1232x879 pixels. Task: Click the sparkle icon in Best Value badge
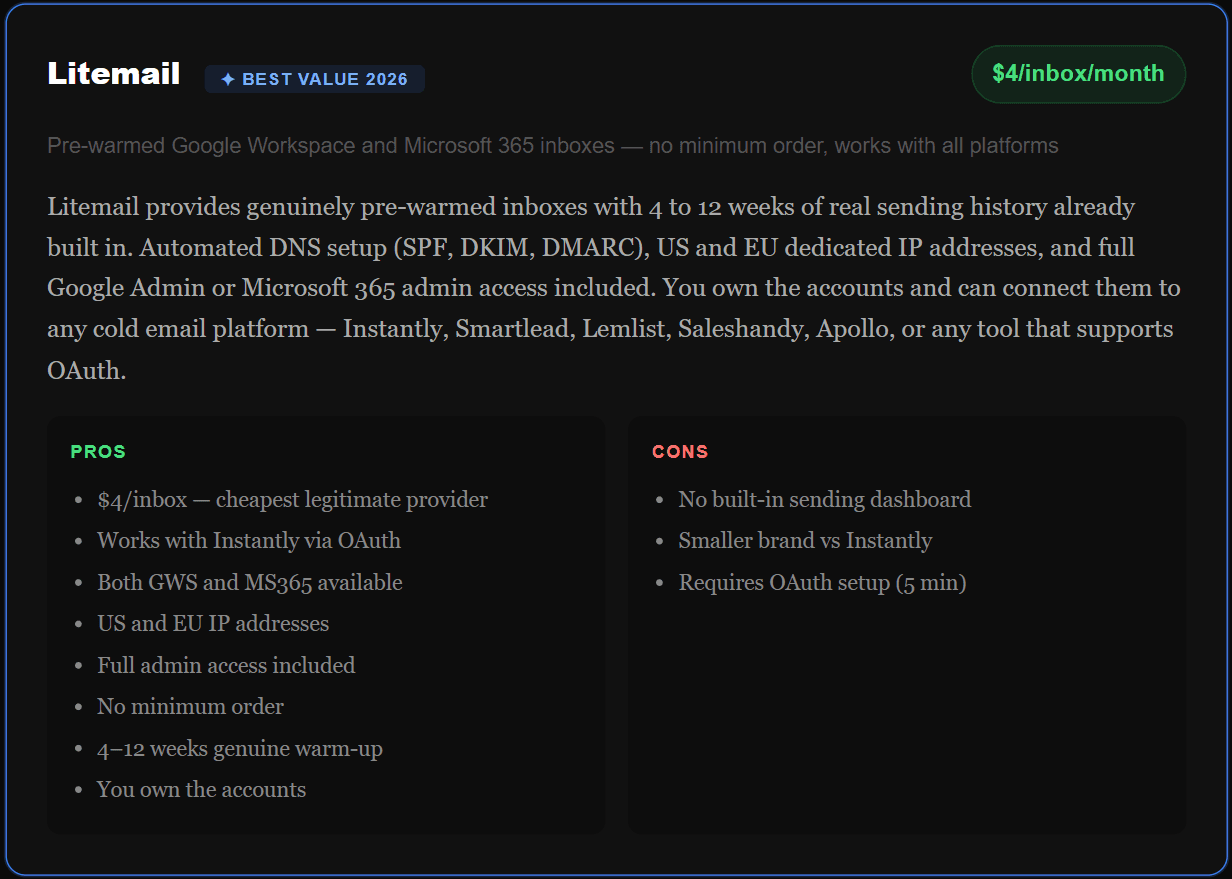228,79
